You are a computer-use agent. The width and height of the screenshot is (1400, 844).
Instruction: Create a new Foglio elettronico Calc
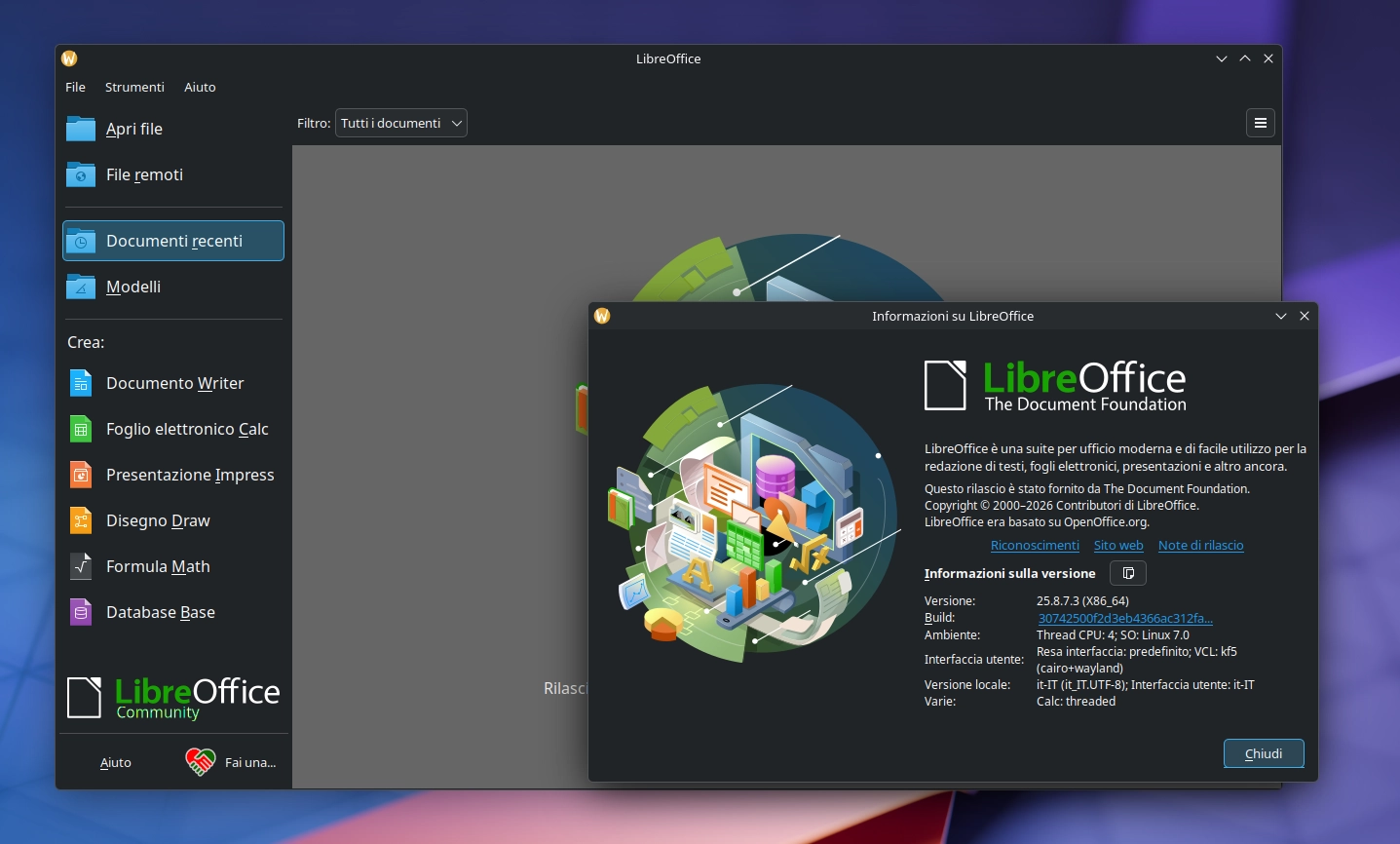point(173,429)
